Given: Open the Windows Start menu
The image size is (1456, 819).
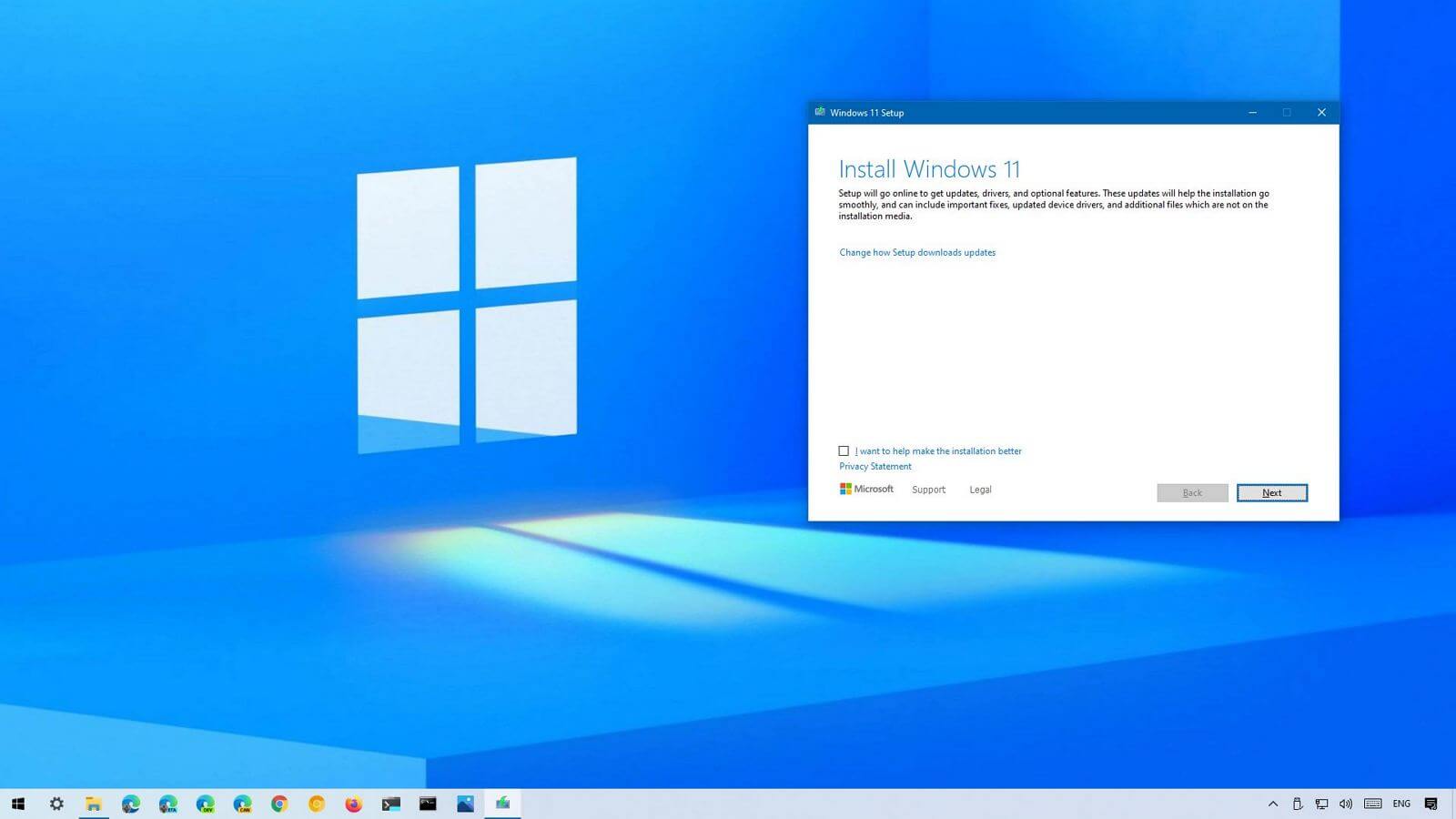Looking at the screenshot, I should [18, 804].
